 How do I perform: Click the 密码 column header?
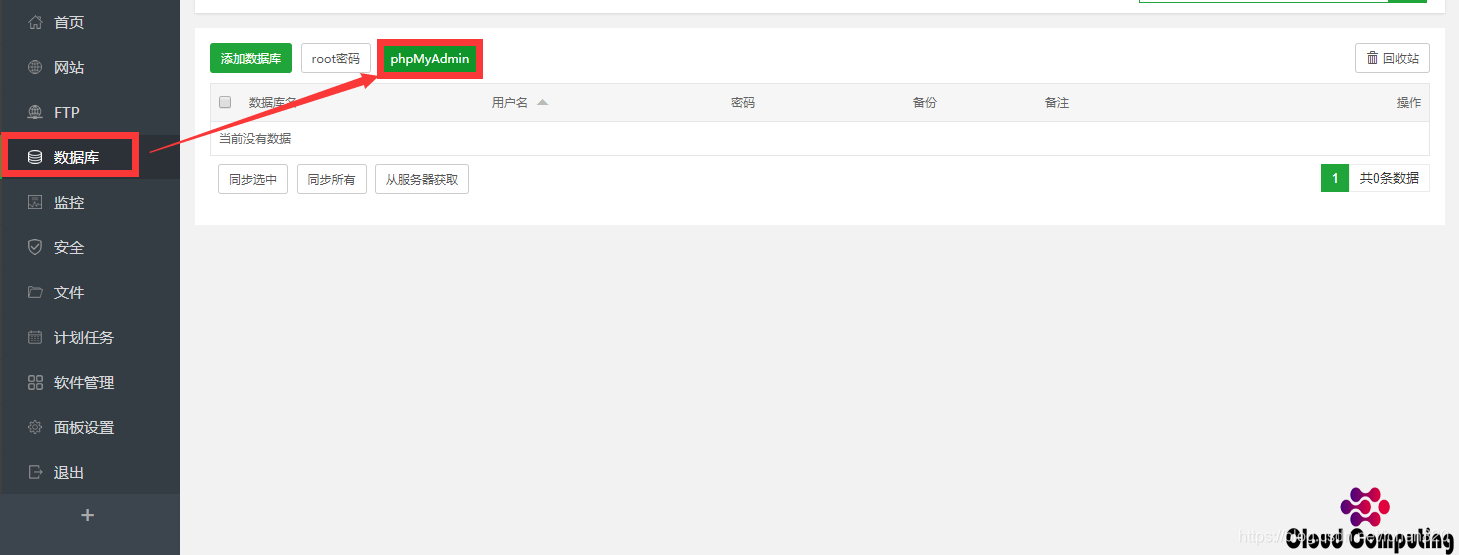click(743, 102)
